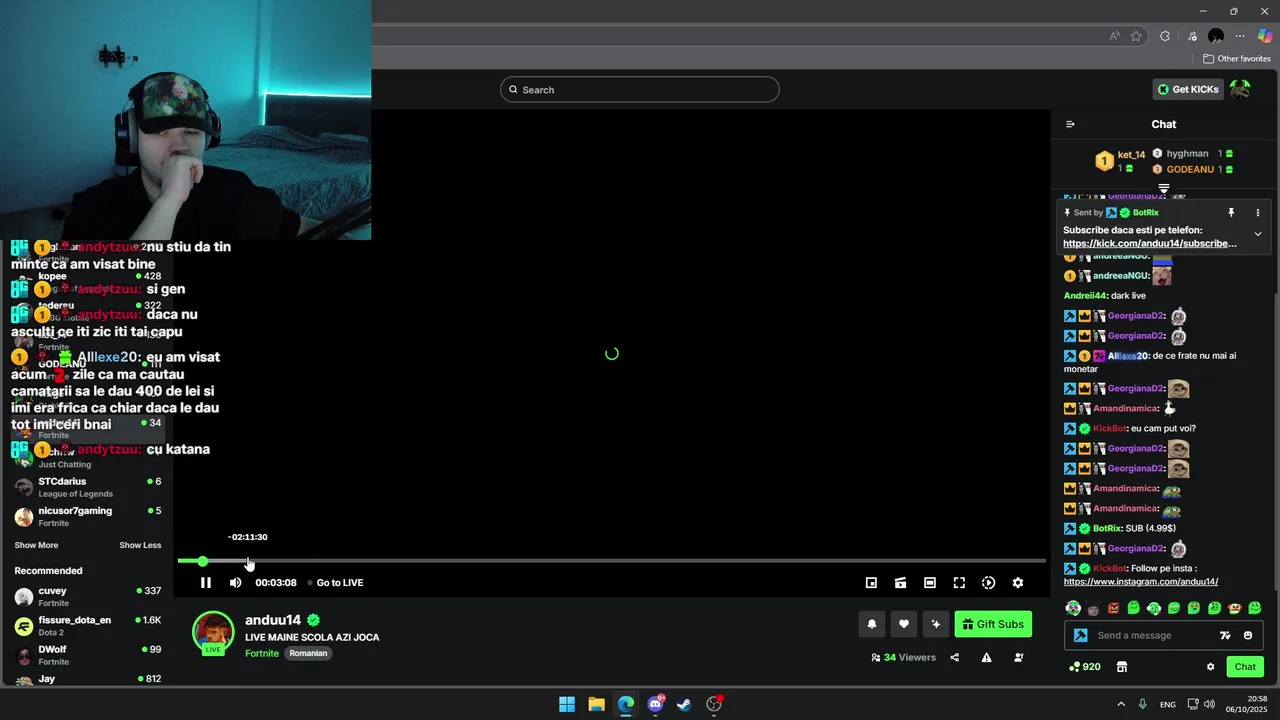This screenshot has width=1280, height=720.
Task: Open Edge Settings and more menu
Action: [1240, 36]
